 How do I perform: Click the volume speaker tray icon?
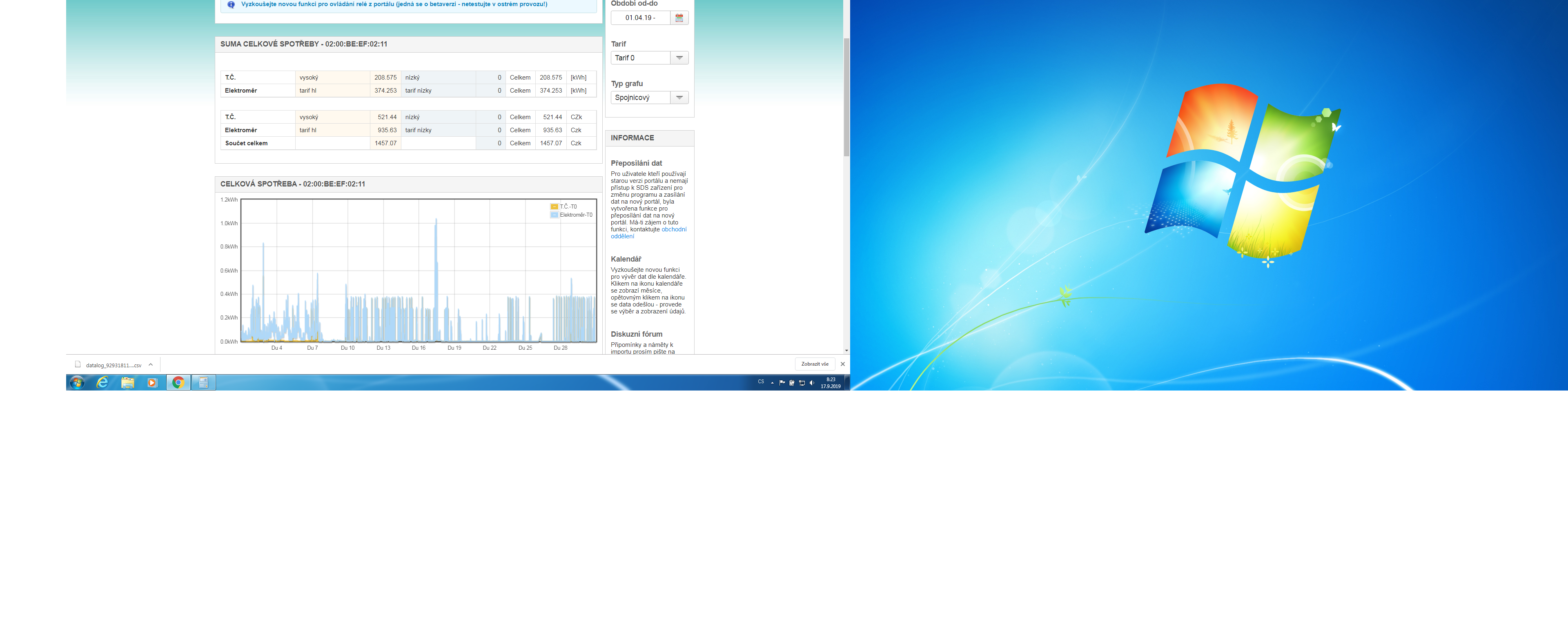click(x=811, y=383)
